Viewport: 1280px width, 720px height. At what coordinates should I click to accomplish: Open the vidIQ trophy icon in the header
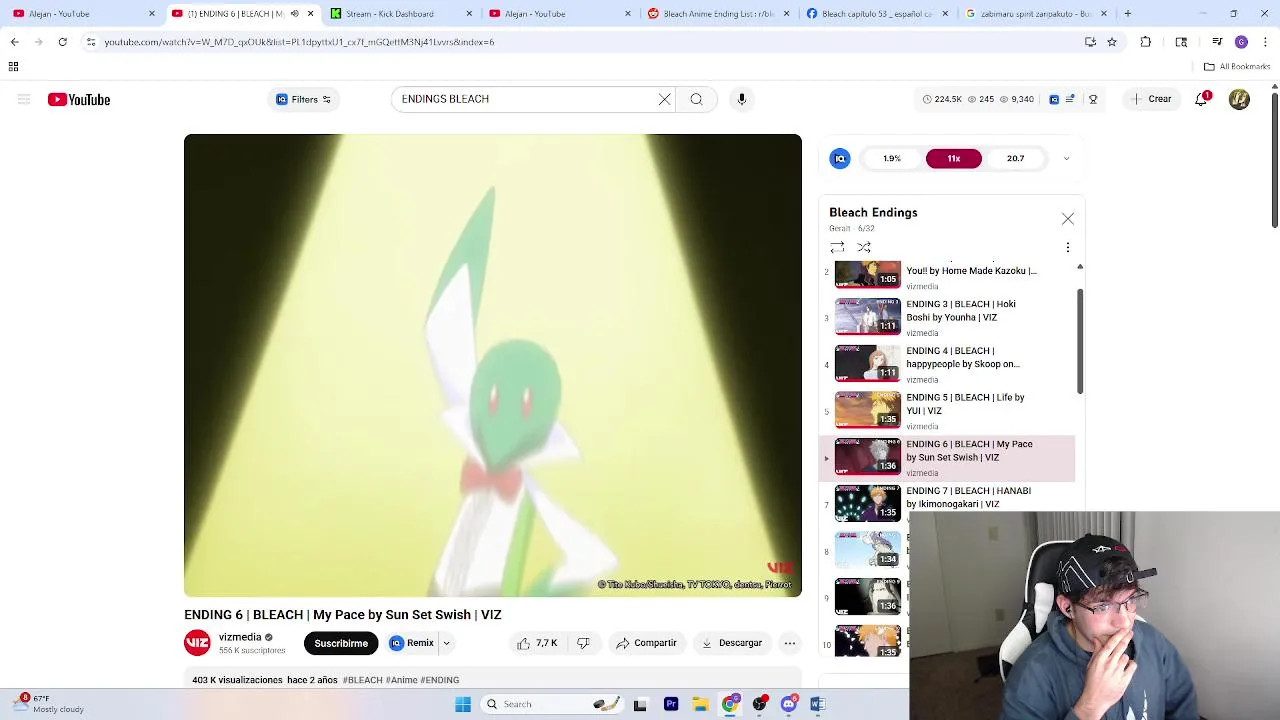click(1093, 99)
